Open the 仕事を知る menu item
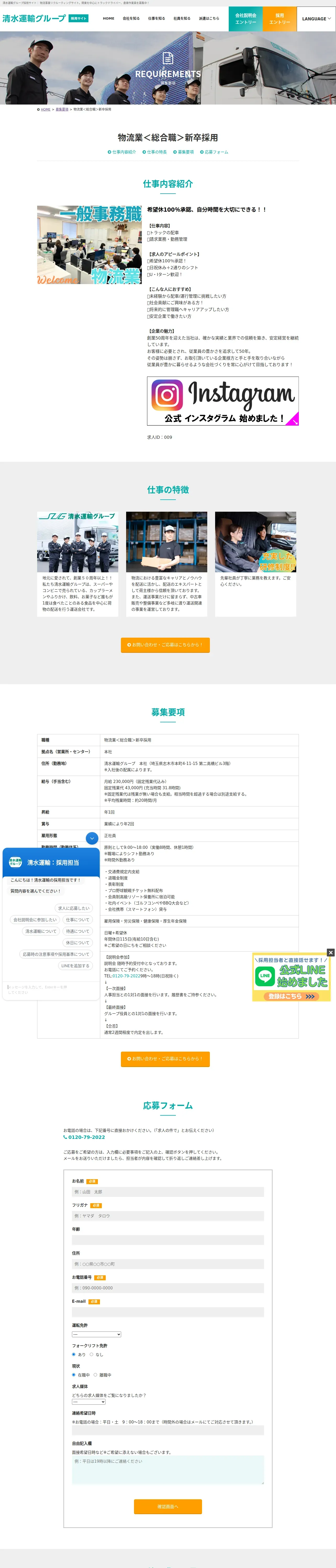Viewport: 336px width, 1568px height. point(156,19)
